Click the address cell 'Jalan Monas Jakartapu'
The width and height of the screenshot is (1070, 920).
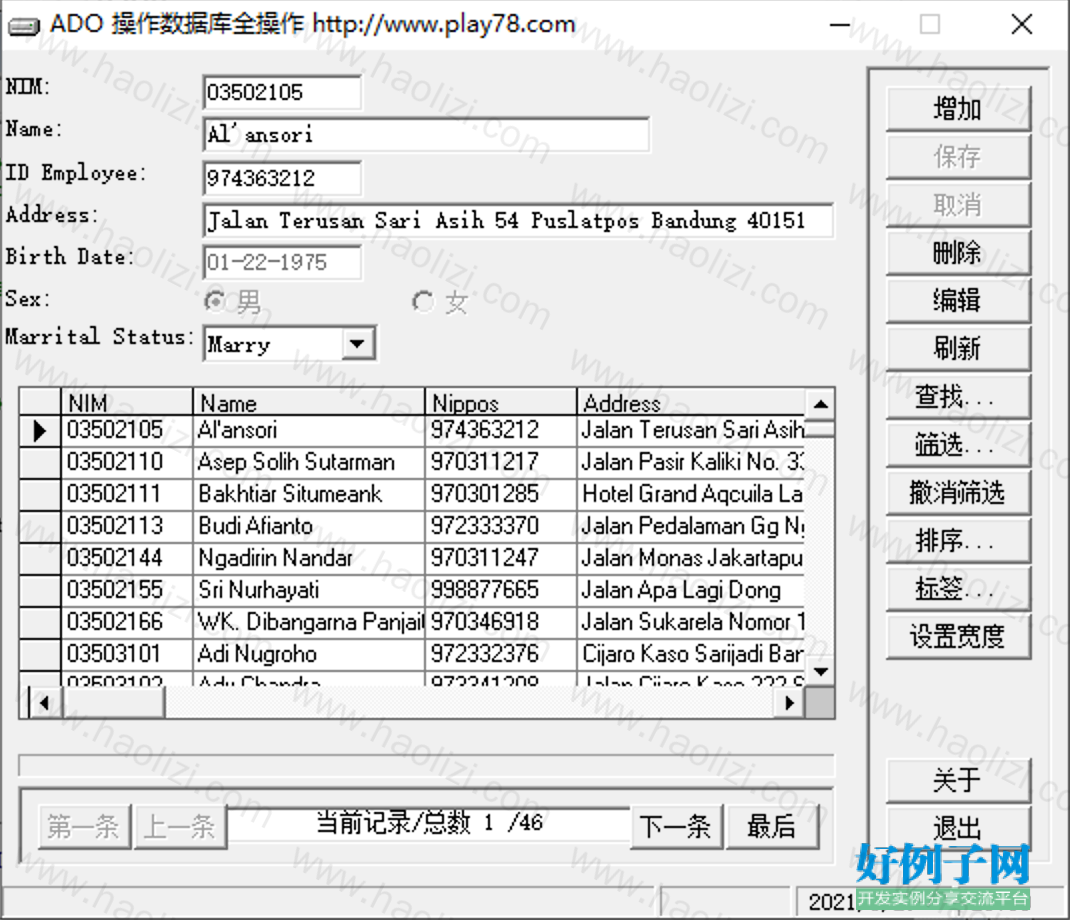(691, 559)
